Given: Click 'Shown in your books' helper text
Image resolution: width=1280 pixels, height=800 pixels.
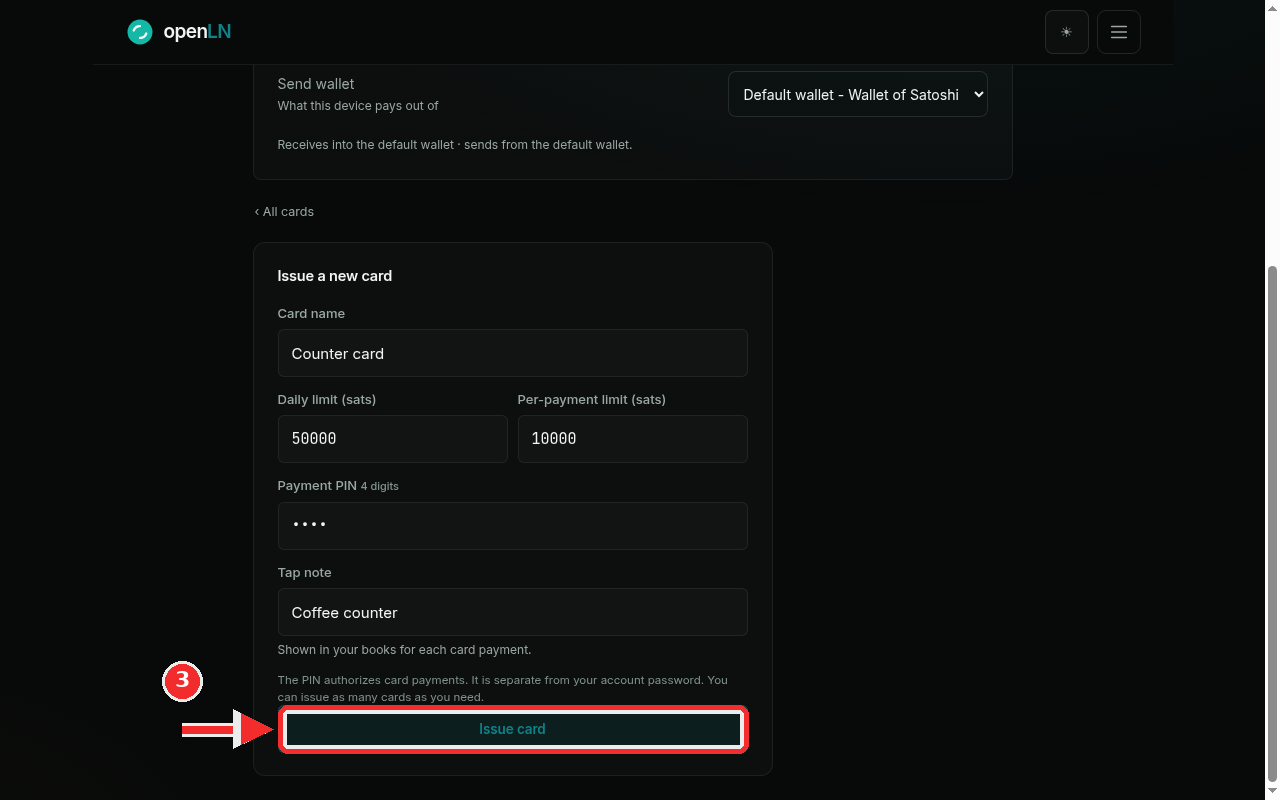Looking at the screenshot, I should coord(404,650).
